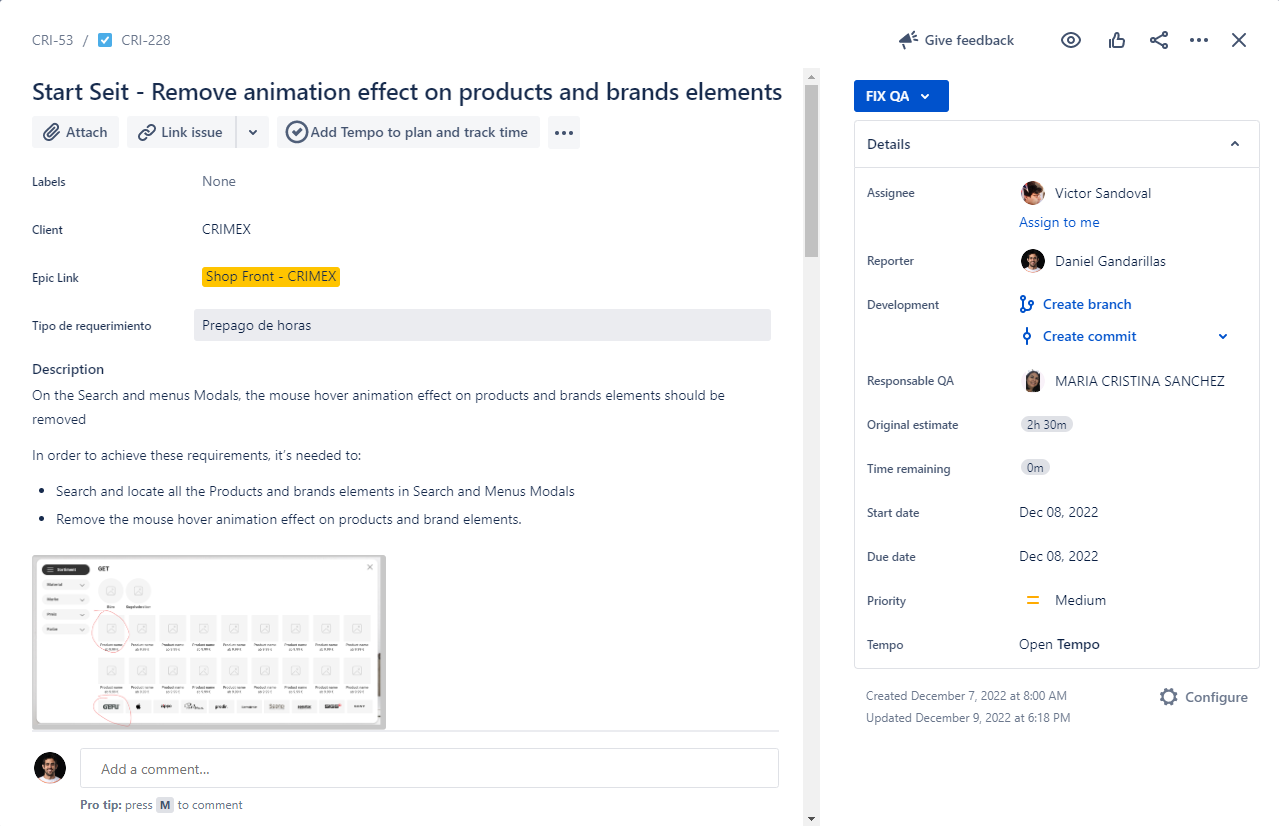Click the thumbs up vote icon
Image resolution: width=1279 pixels, height=826 pixels.
(x=1117, y=40)
